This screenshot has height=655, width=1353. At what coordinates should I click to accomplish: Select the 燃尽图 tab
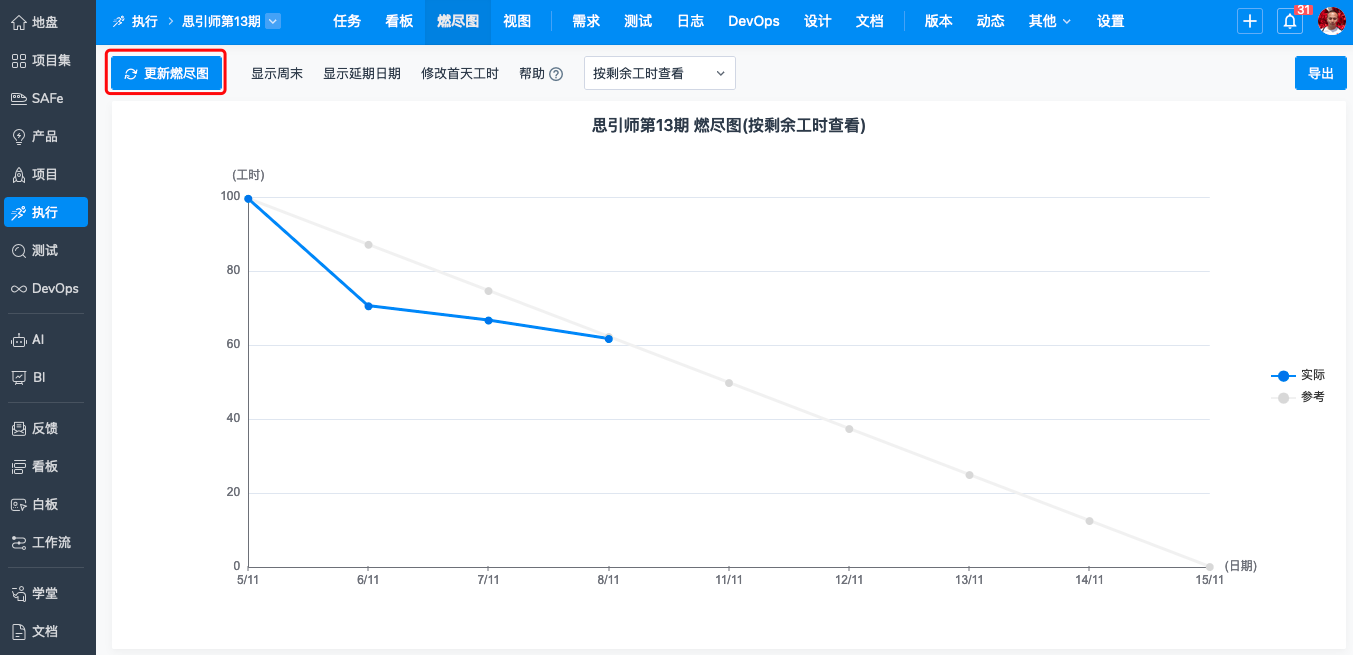point(458,21)
